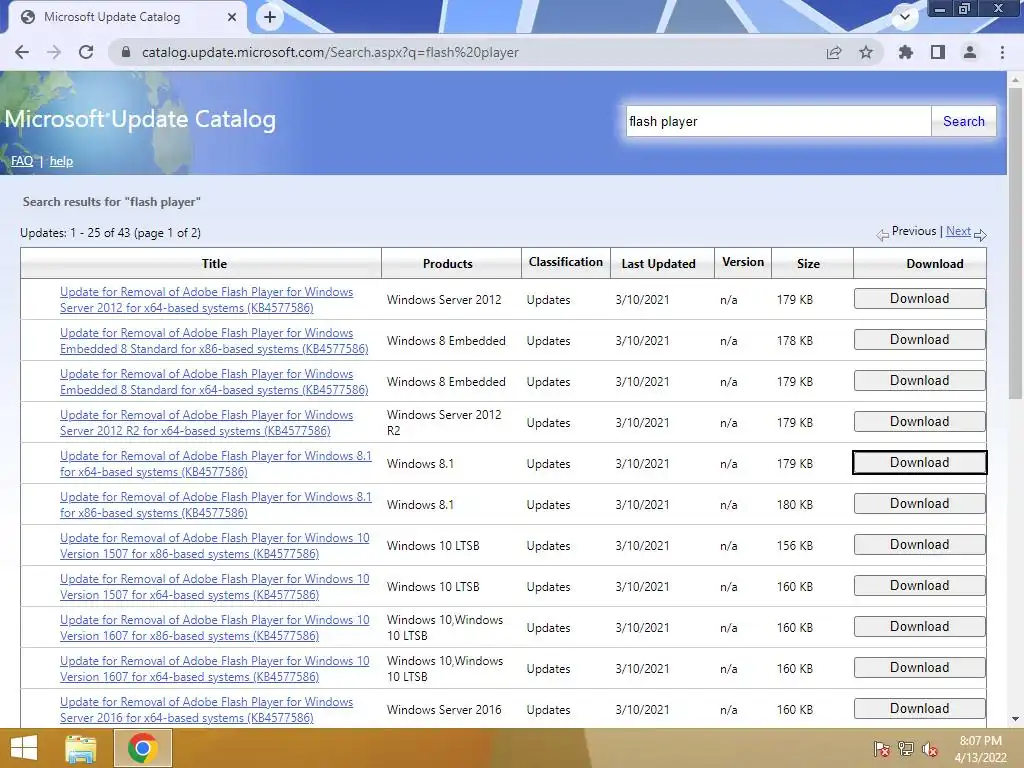Image resolution: width=1024 pixels, height=768 pixels.
Task: Open Chrome's three-dot menu
Action: [1002, 52]
